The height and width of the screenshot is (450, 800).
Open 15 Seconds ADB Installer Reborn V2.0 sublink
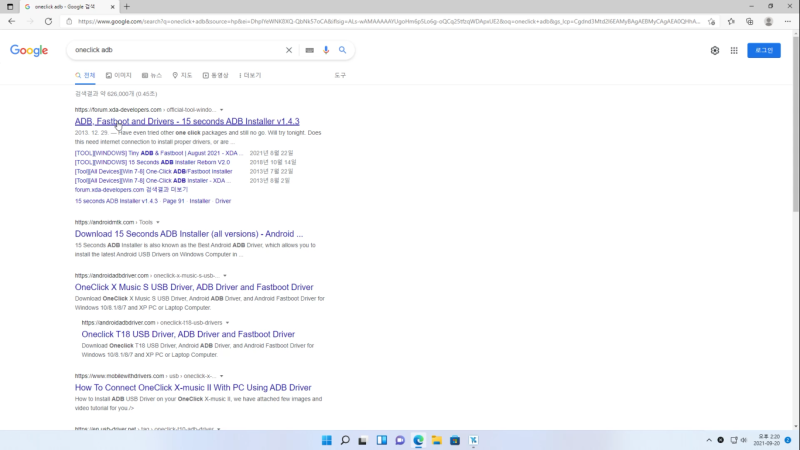tap(152, 162)
